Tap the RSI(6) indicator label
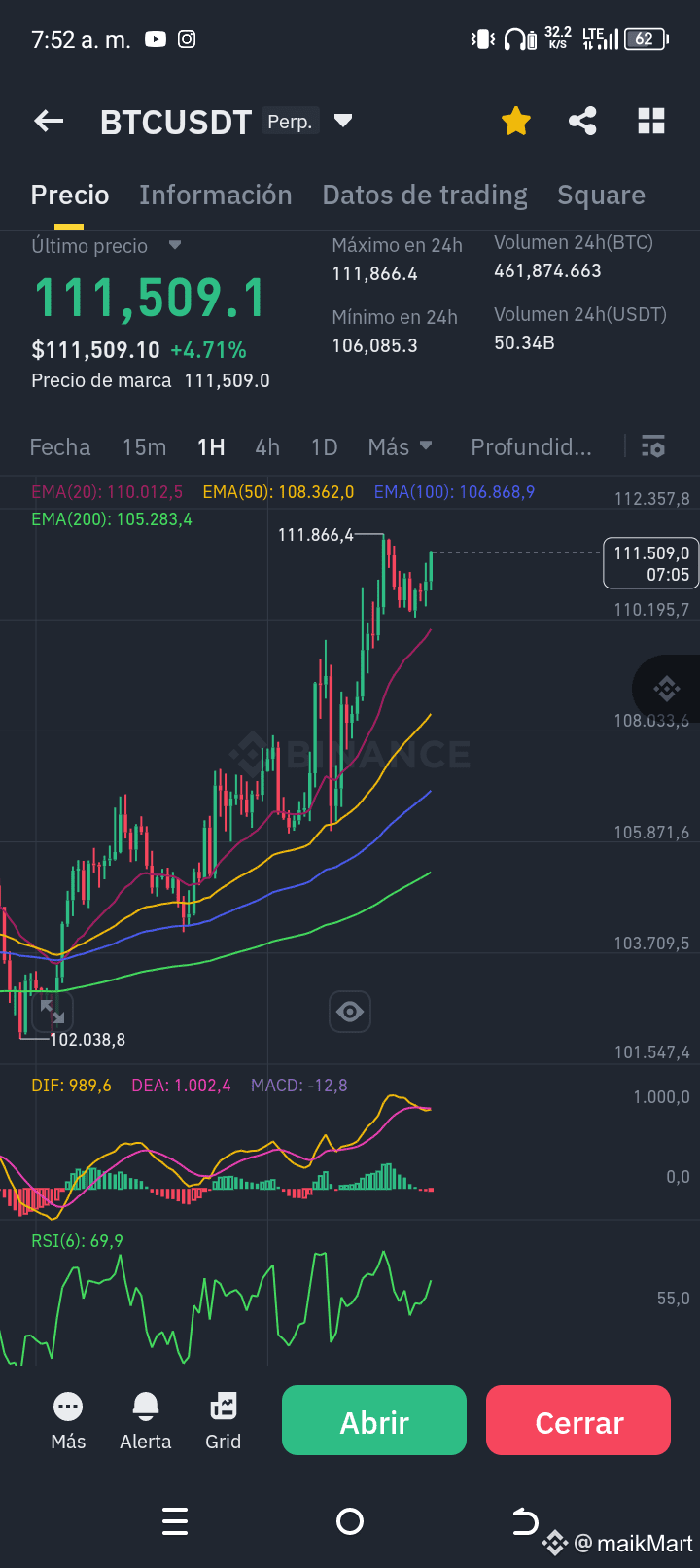The image size is (700, 1568). pos(77,1241)
